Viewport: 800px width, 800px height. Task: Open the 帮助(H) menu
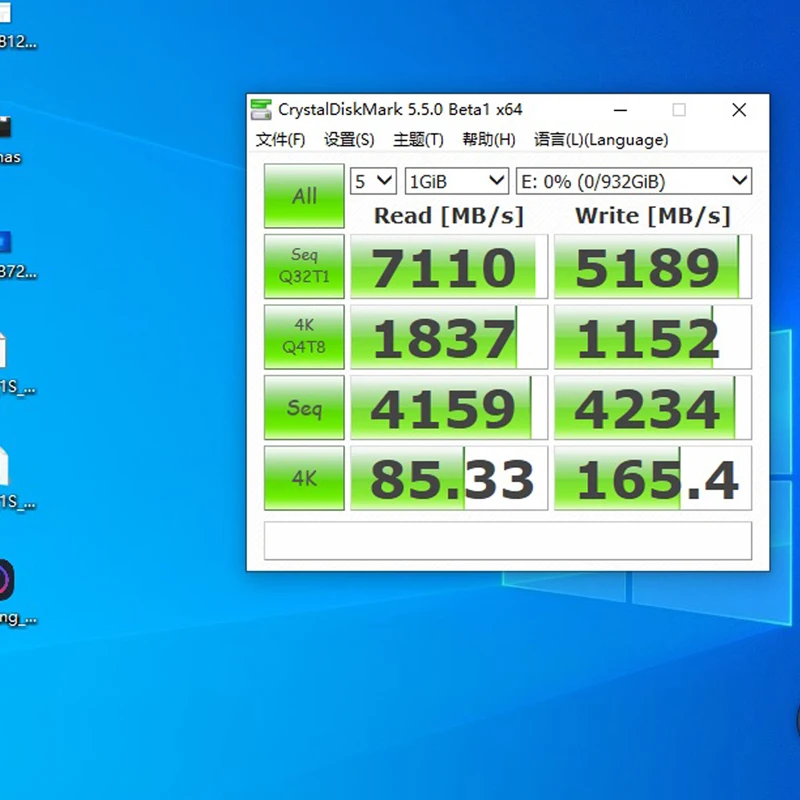(x=489, y=140)
